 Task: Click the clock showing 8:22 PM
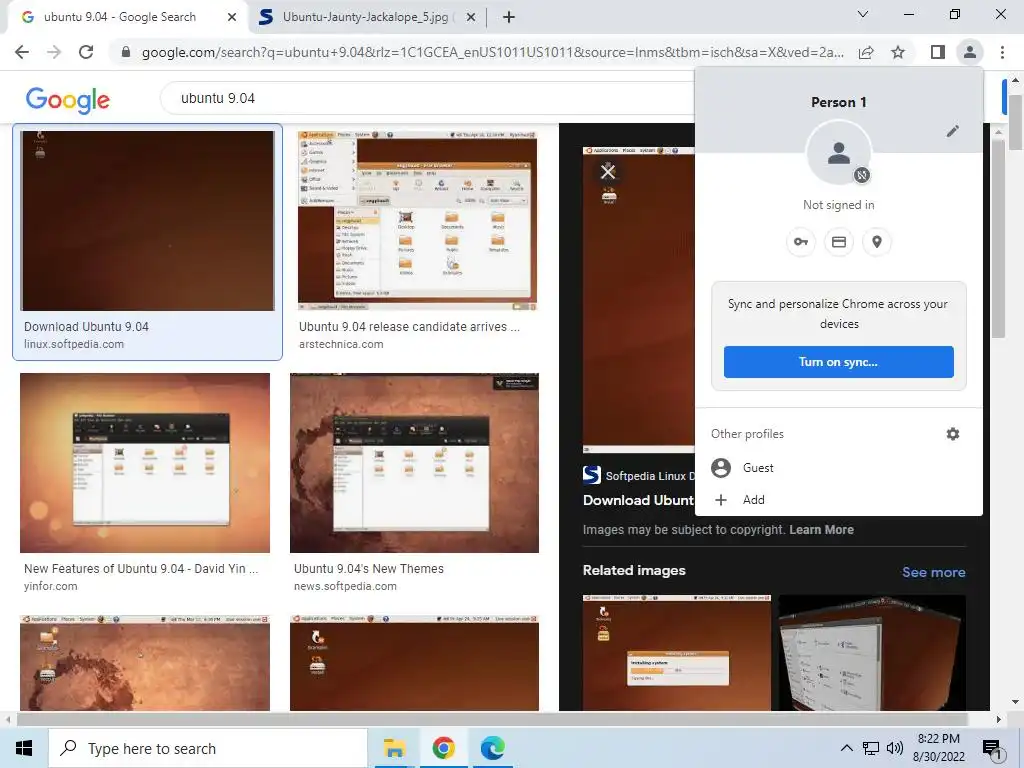(938, 748)
